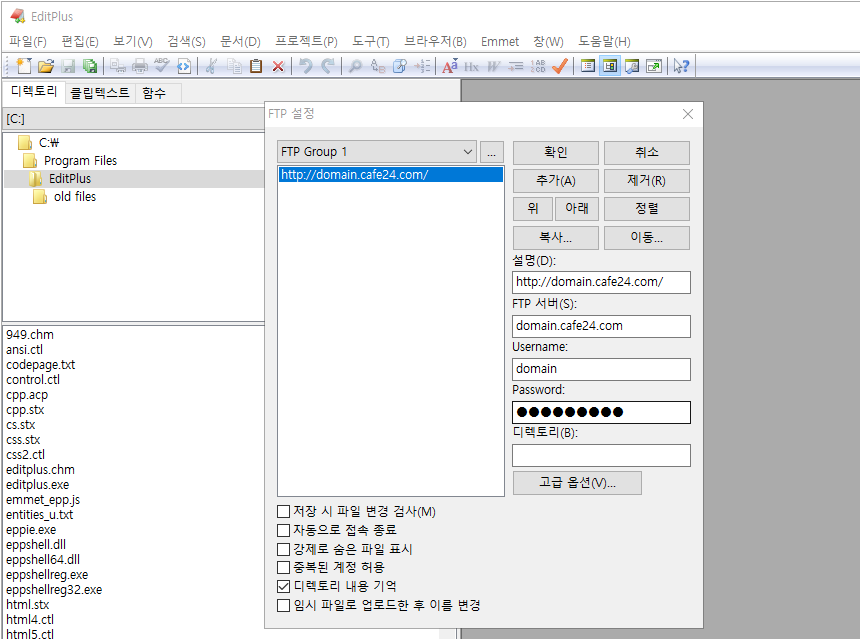The image size is (860, 639).
Task: Click the Print Preview toolbar icon
Action: [117, 66]
